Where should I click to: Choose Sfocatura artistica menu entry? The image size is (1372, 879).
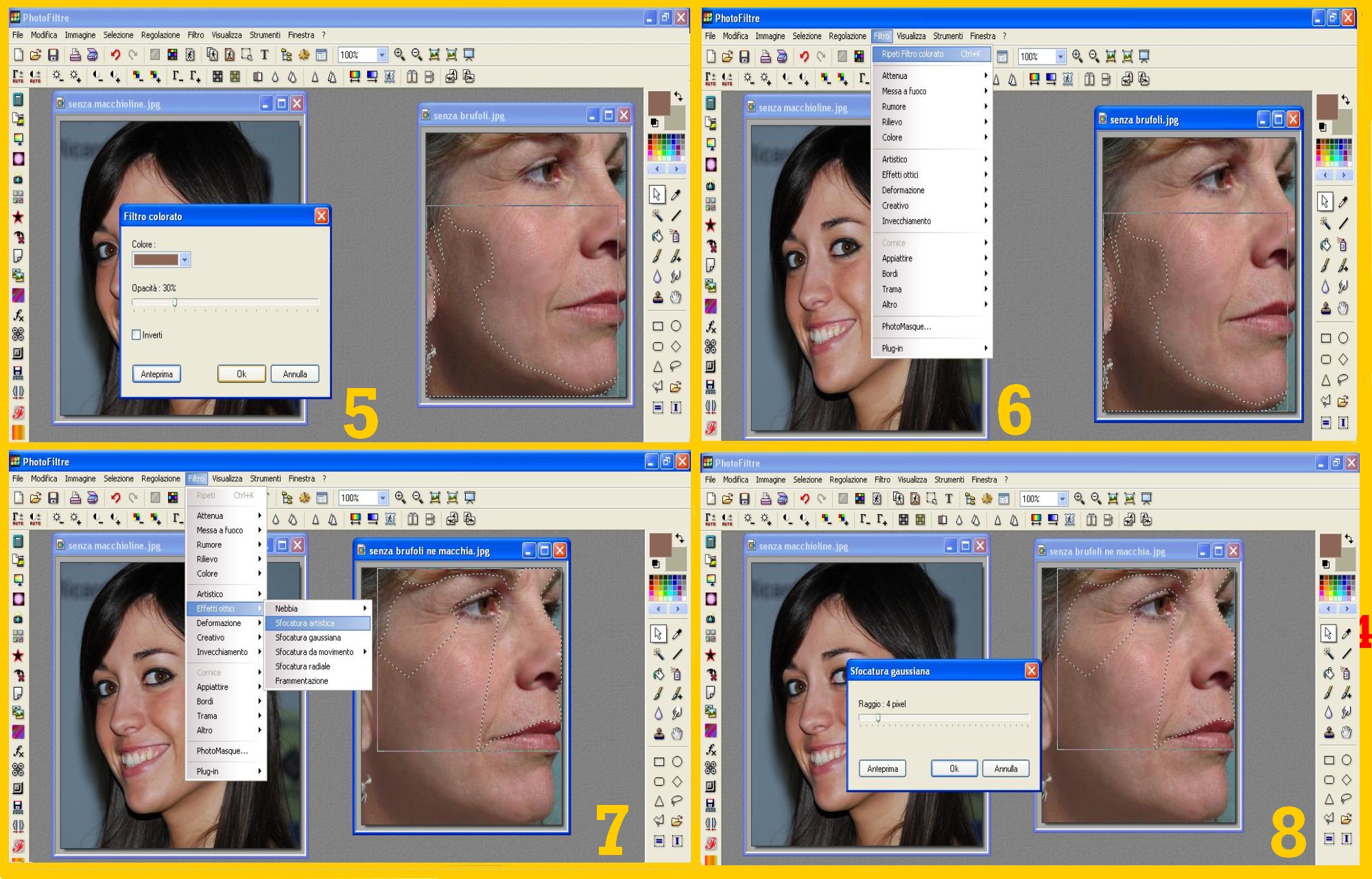pos(305,623)
